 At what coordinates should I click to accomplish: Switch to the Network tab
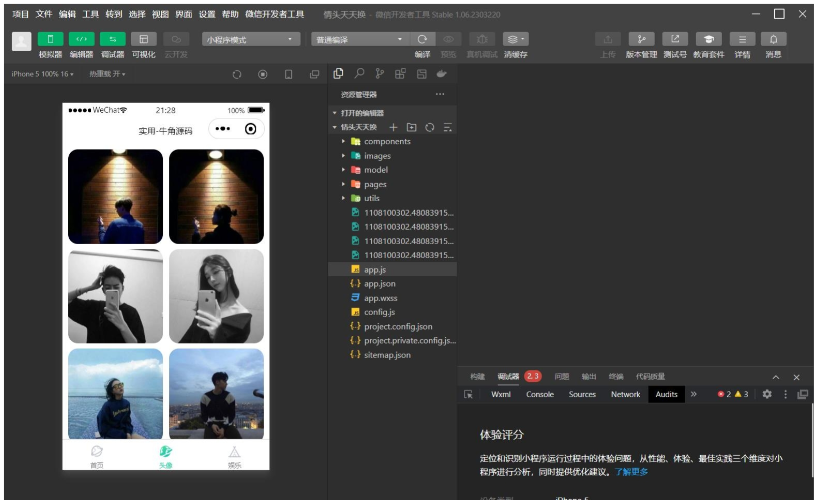click(x=625, y=394)
